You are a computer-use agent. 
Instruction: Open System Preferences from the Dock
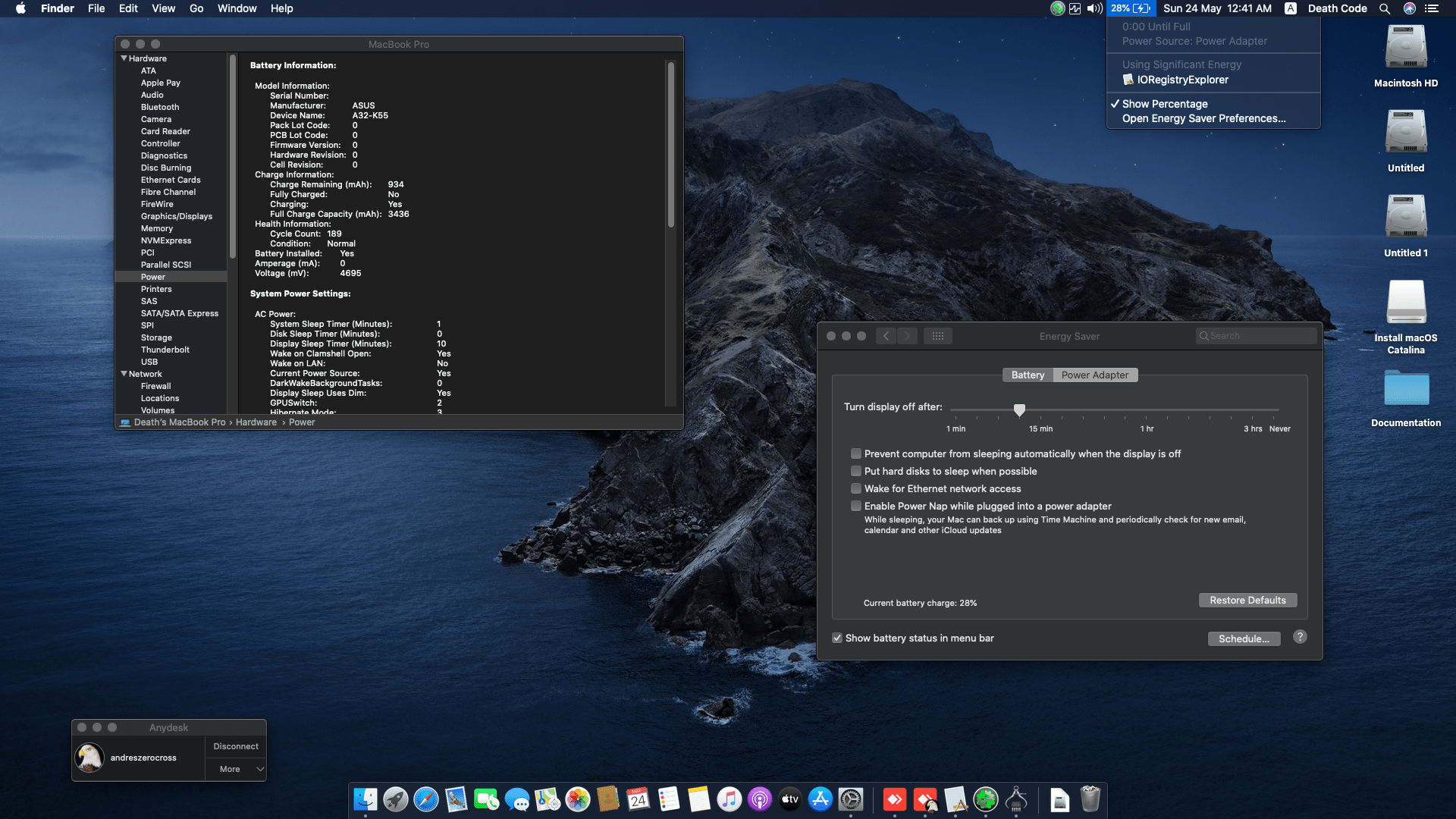850,800
